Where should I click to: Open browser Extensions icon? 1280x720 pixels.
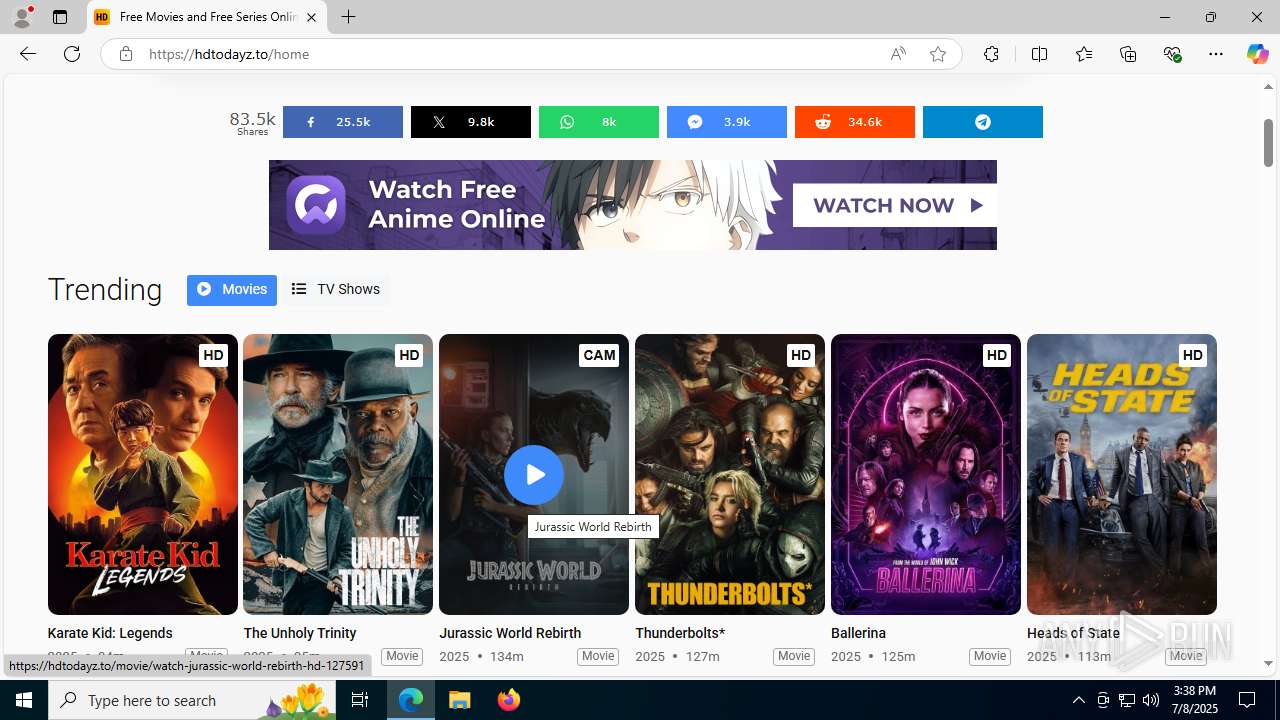point(991,54)
